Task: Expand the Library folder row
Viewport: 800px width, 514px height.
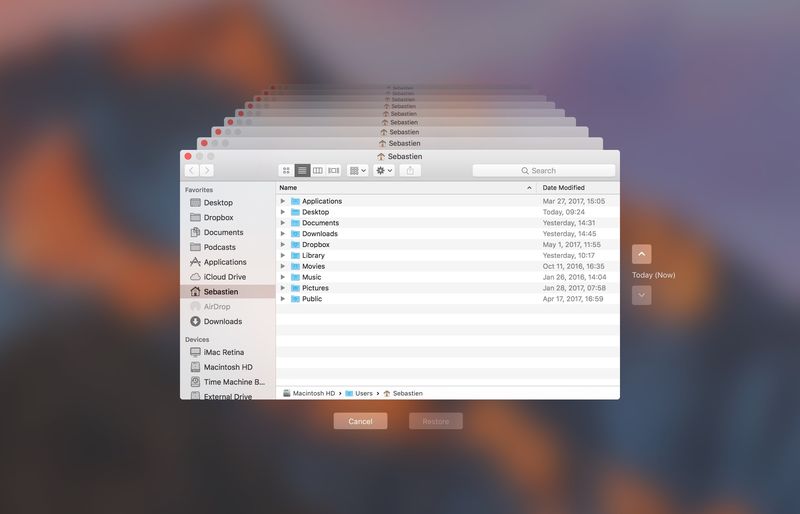Action: [x=283, y=255]
